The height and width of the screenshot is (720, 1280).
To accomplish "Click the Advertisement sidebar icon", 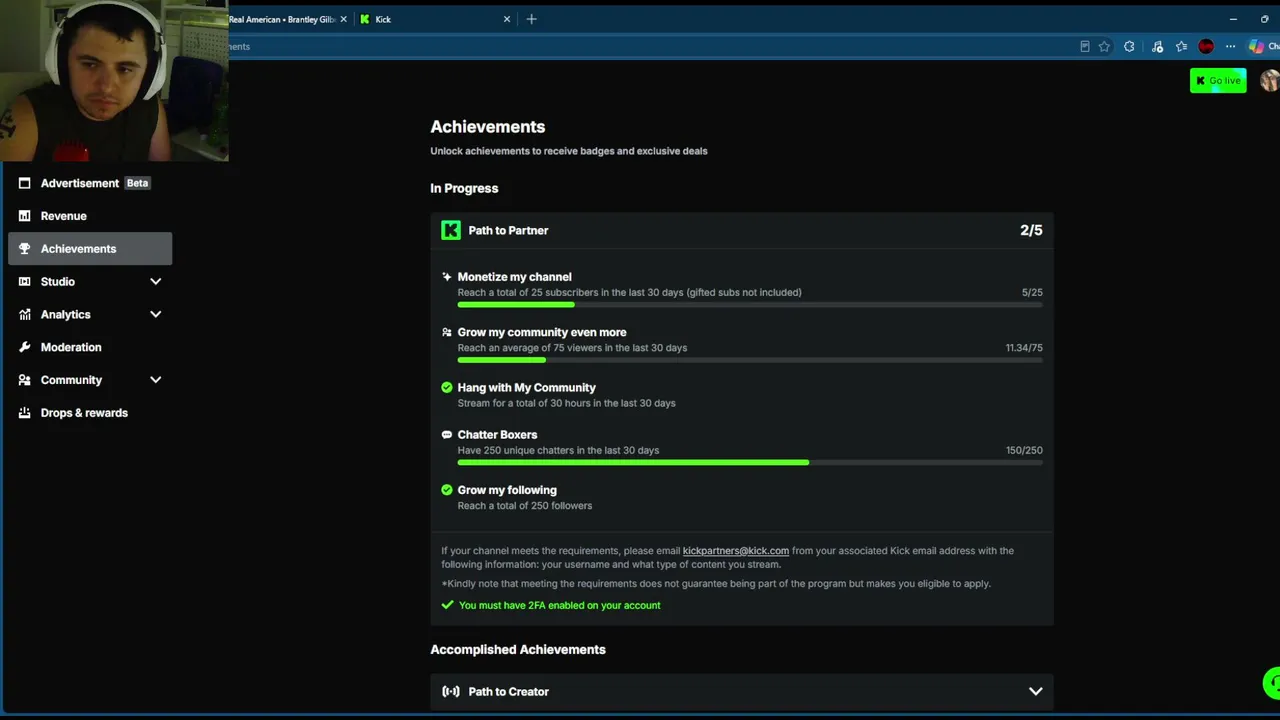I will point(25,183).
